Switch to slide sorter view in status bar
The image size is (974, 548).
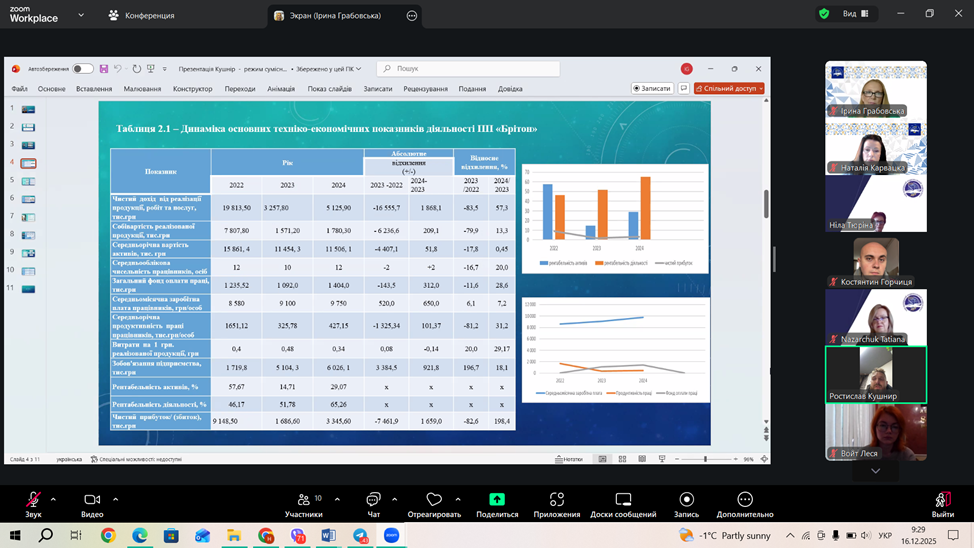pos(620,459)
